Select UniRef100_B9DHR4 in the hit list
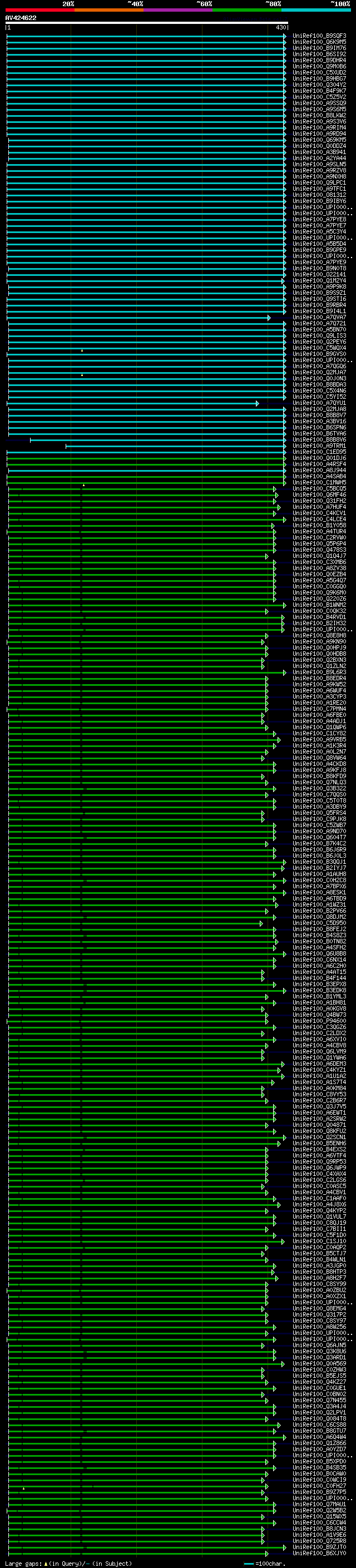 319,60
